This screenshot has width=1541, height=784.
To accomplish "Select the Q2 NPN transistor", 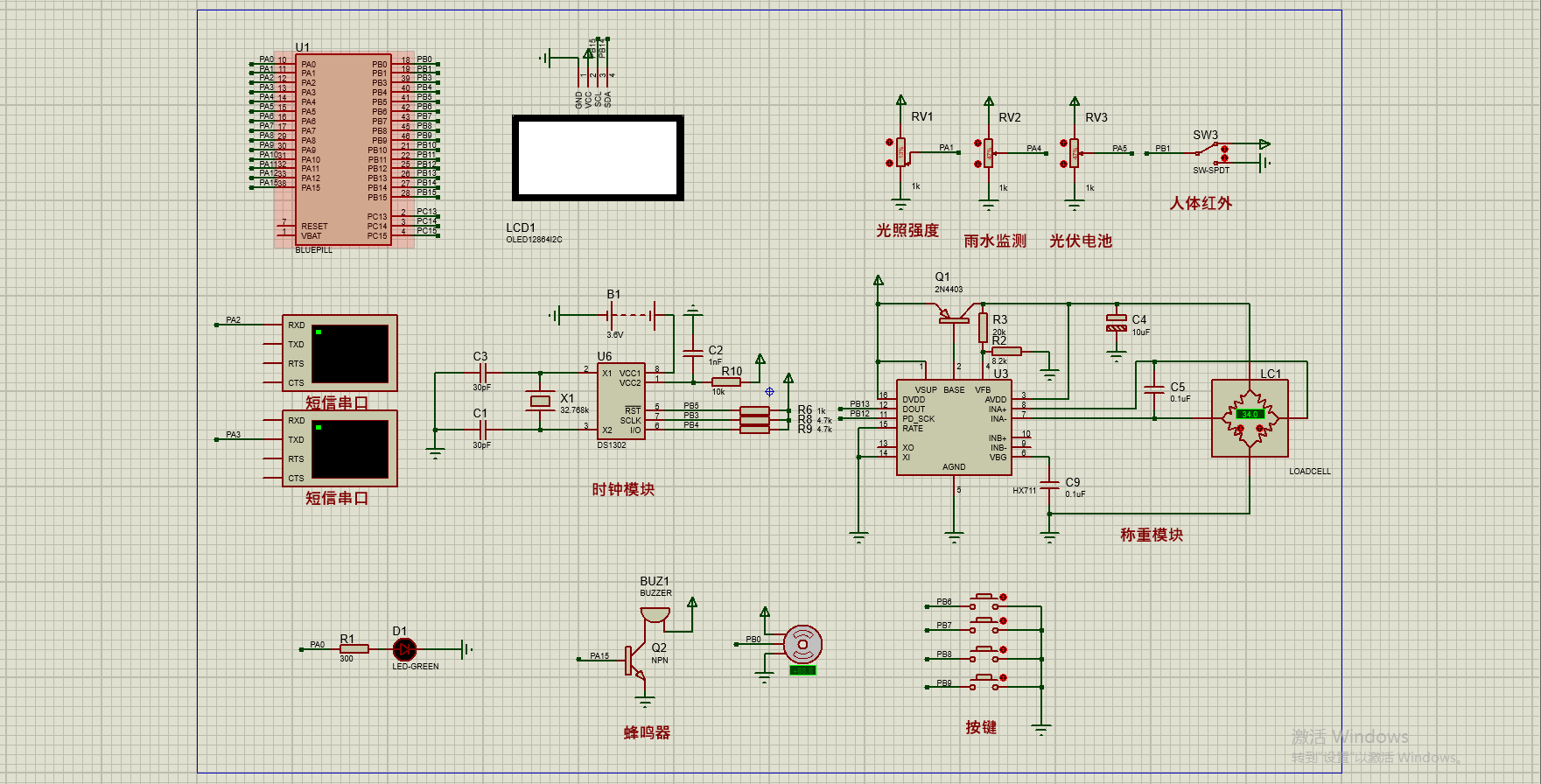I will point(635,662).
